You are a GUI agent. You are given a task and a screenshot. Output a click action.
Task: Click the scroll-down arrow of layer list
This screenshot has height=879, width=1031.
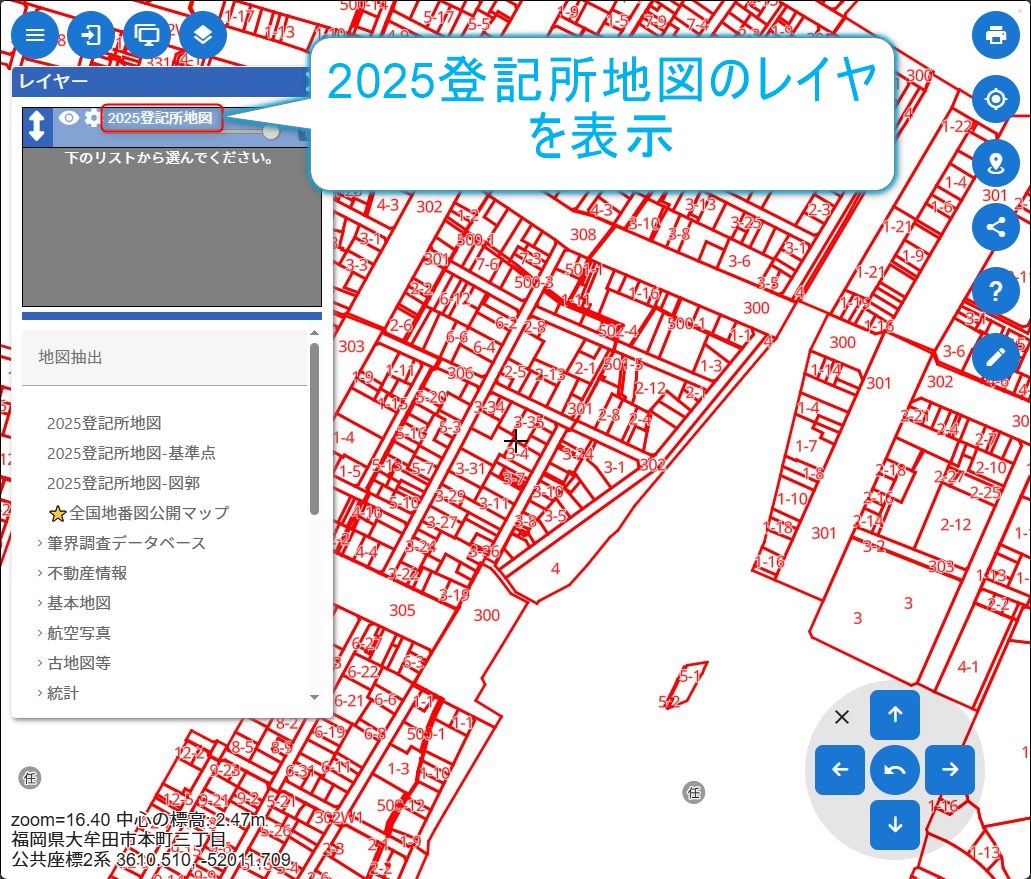click(x=314, y=697)
